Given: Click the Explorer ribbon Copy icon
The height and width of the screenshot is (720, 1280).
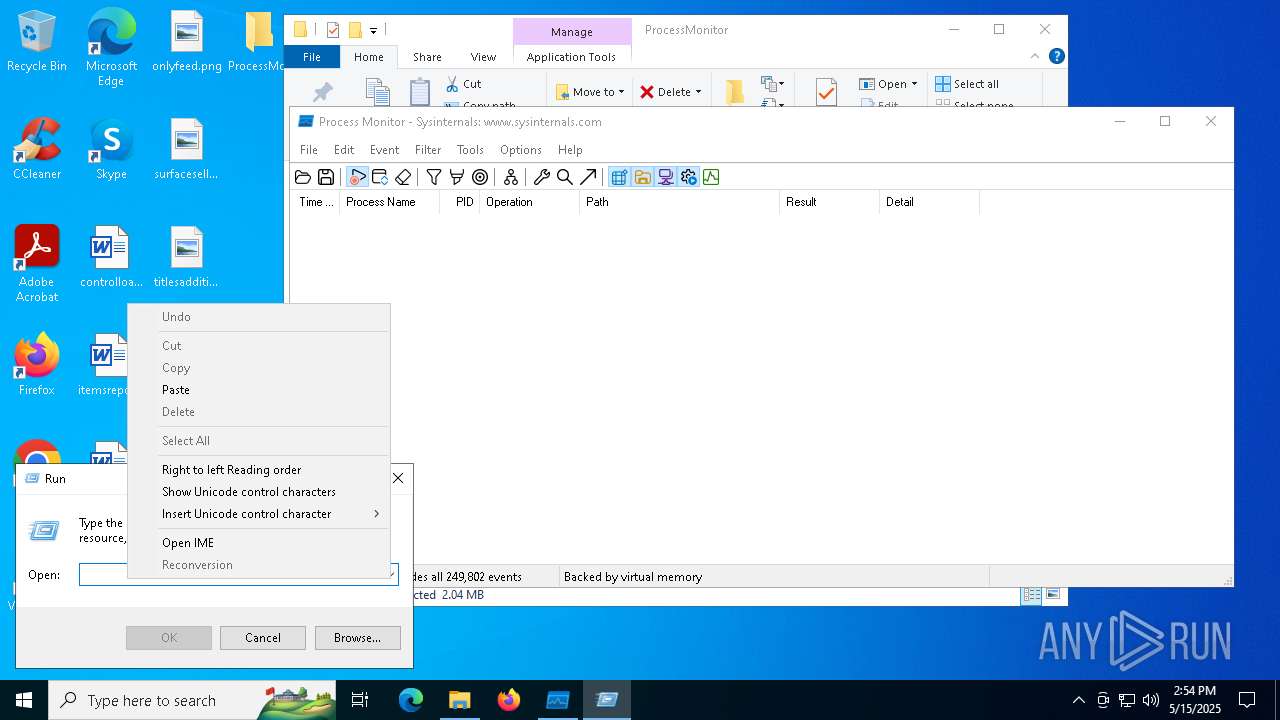Looking at the screenshot, I should pyautogui.click(x=378, y=92).
